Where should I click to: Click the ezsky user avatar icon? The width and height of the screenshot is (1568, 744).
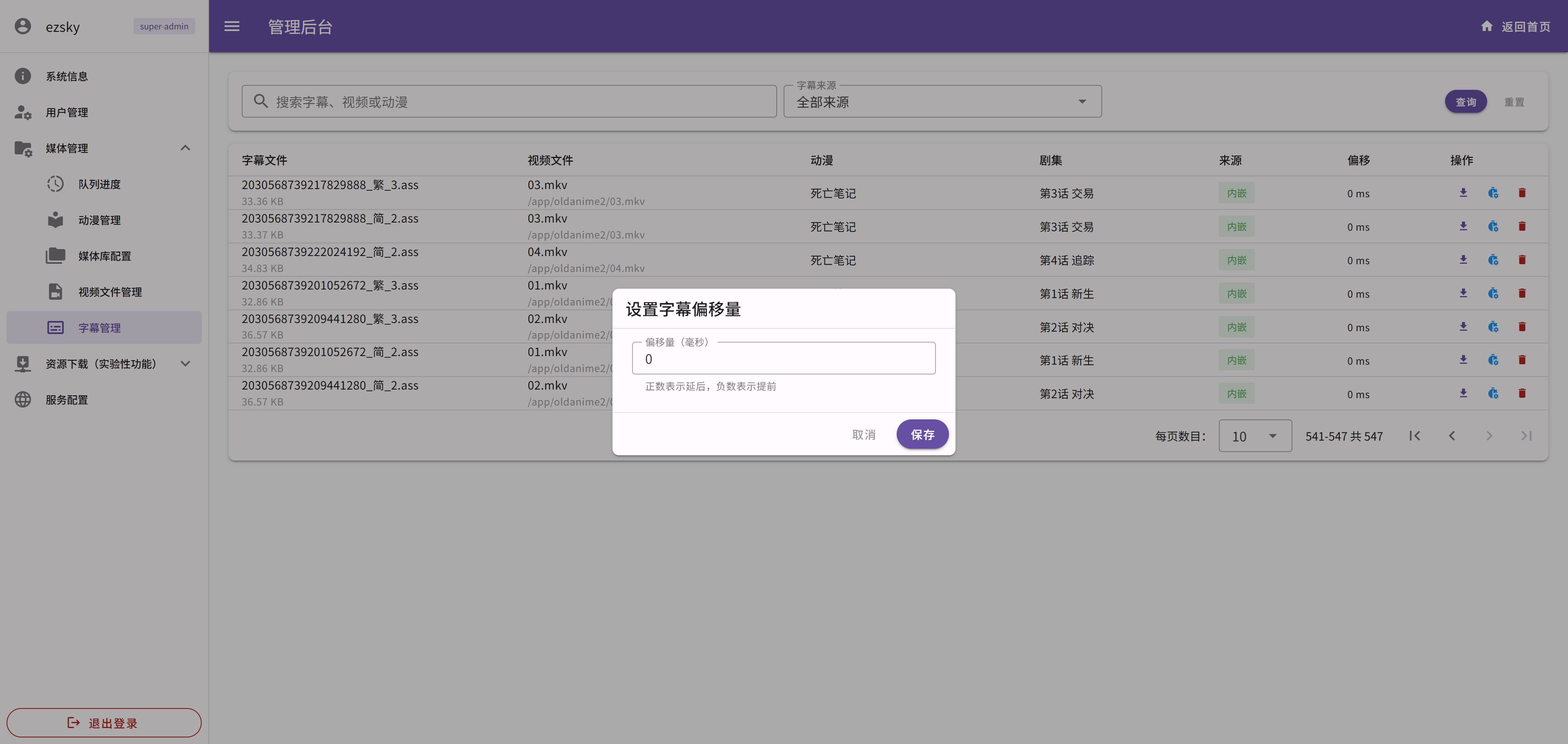click(x=22, y=26)
